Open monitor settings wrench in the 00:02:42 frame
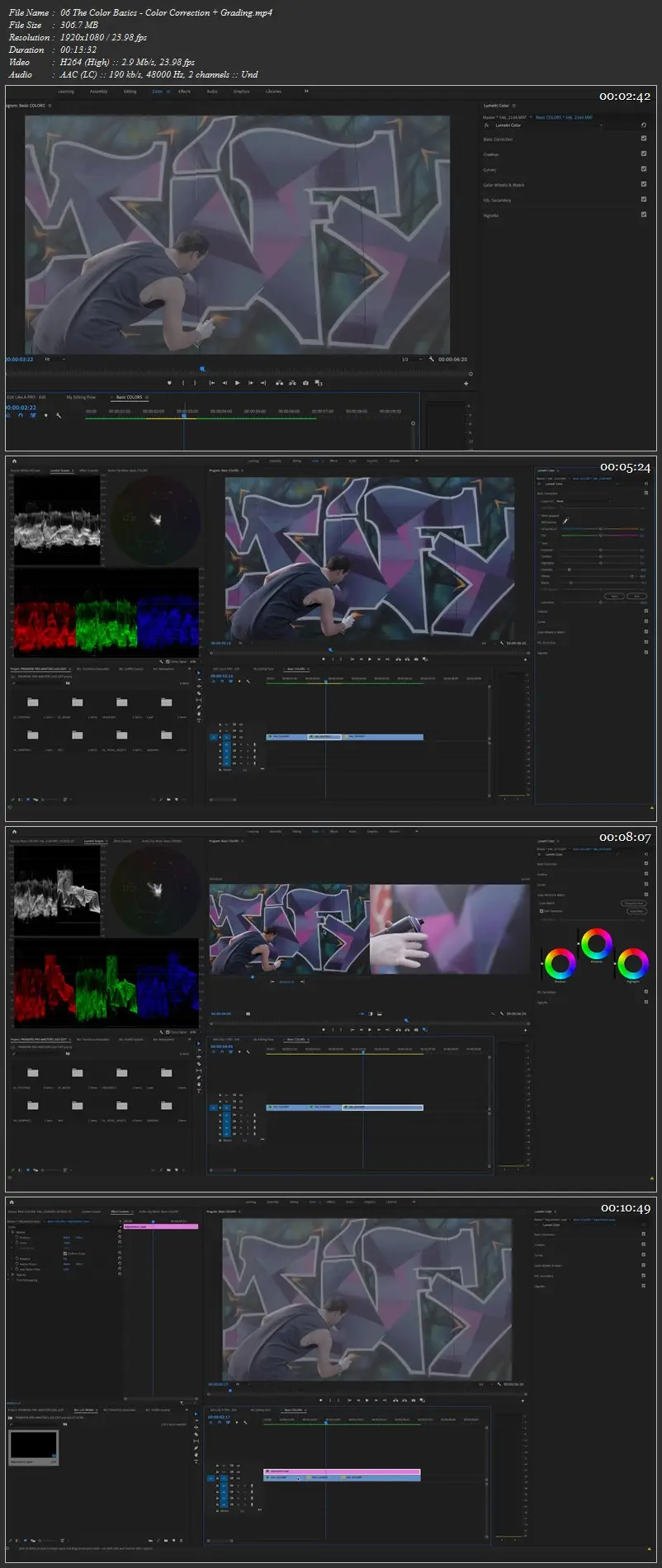 click(432, 359)
